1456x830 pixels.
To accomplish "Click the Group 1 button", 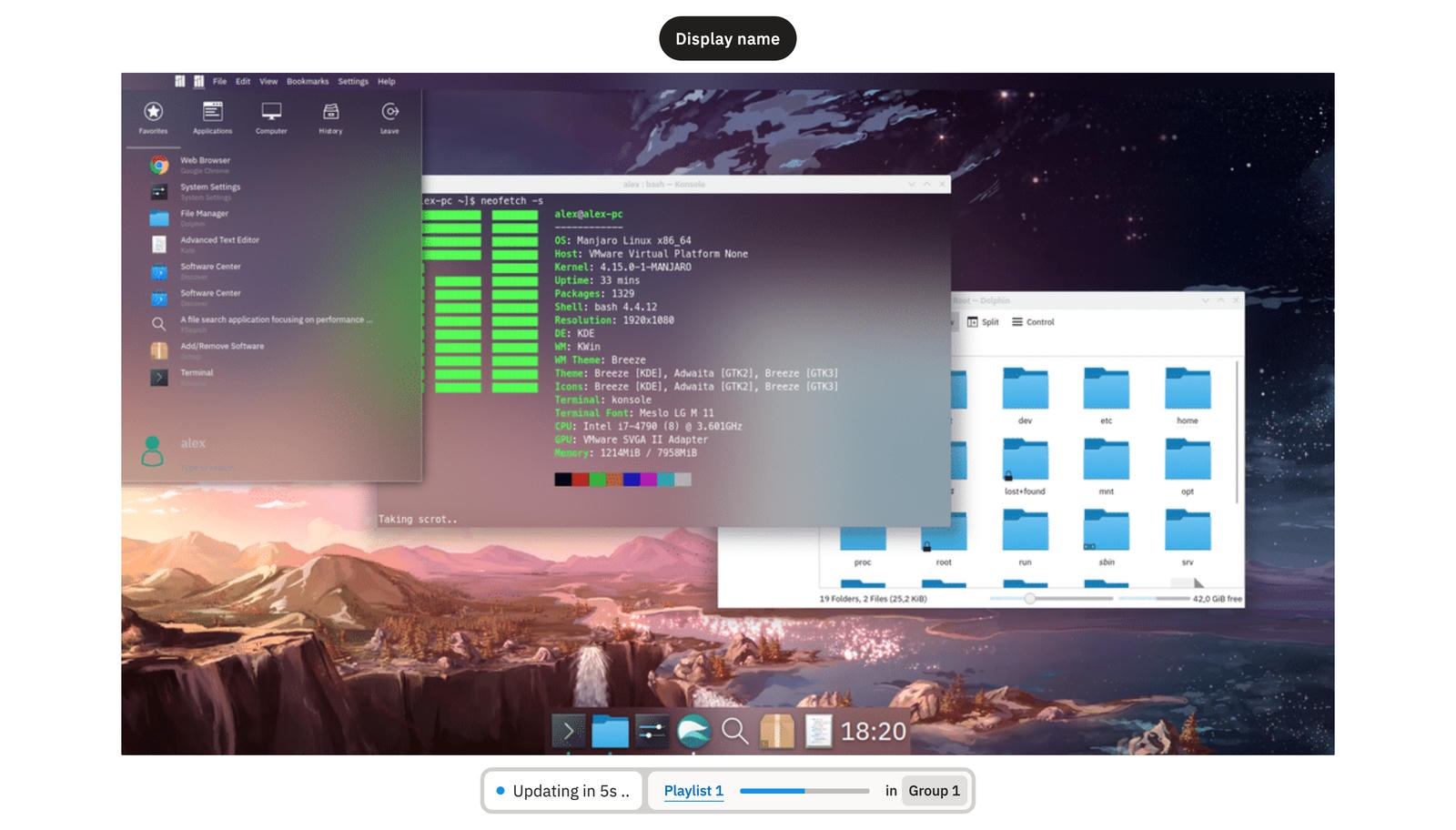I will coord(934,791).
